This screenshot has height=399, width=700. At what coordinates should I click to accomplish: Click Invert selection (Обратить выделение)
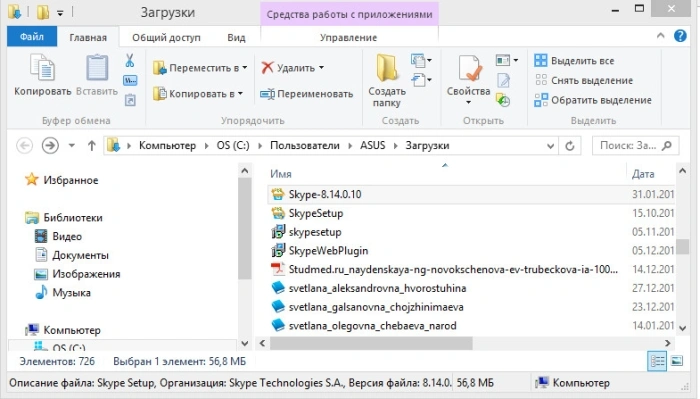pos(593,100)
